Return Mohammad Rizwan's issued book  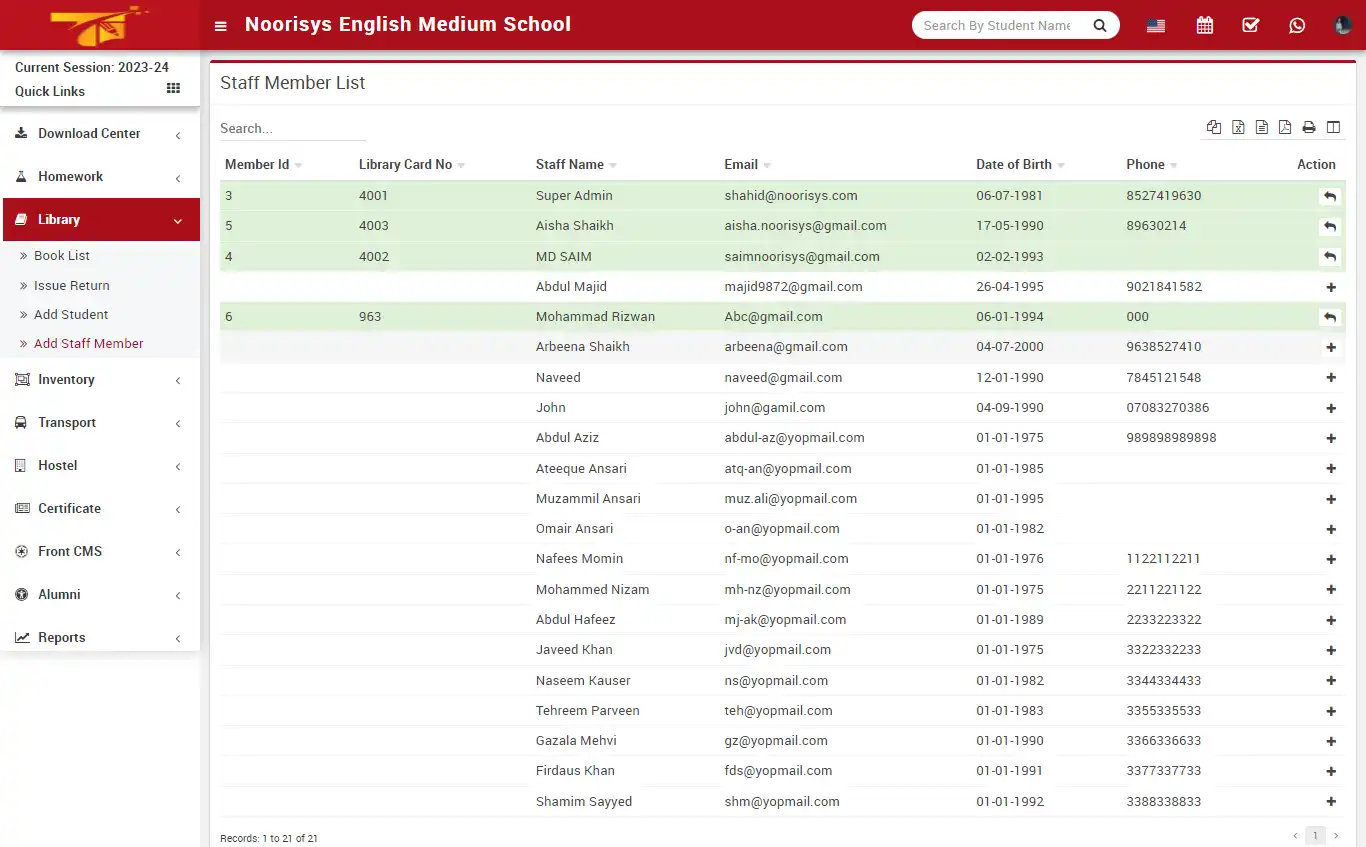[1330, 317]
